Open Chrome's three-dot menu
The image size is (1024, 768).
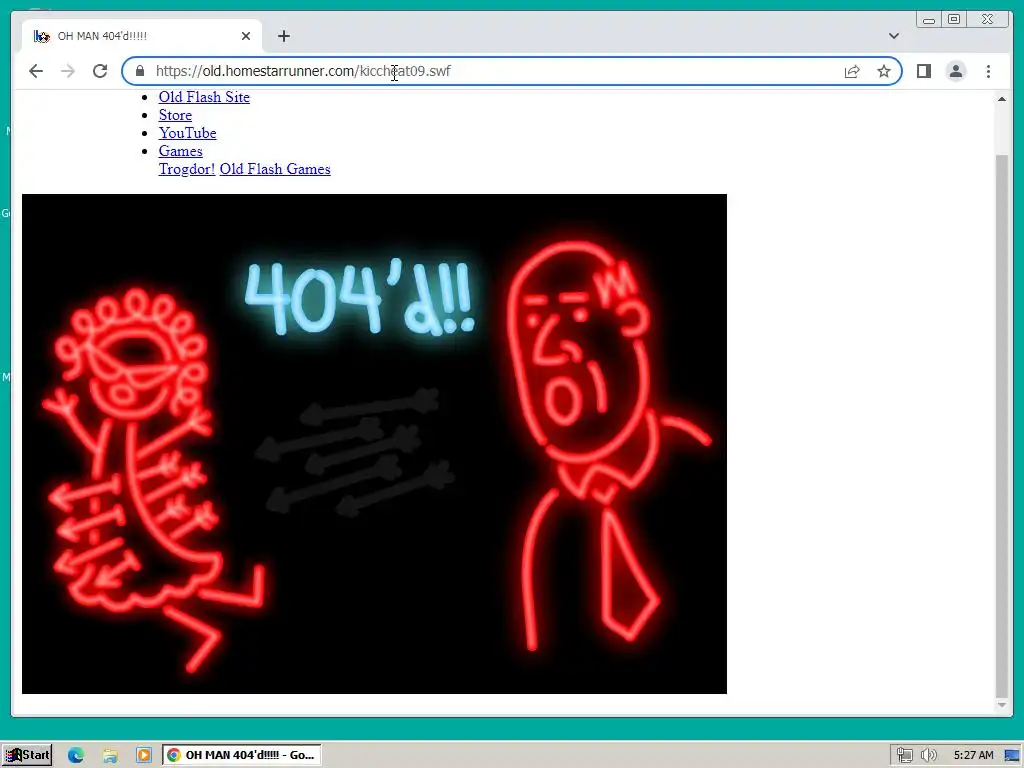point(988,71)
